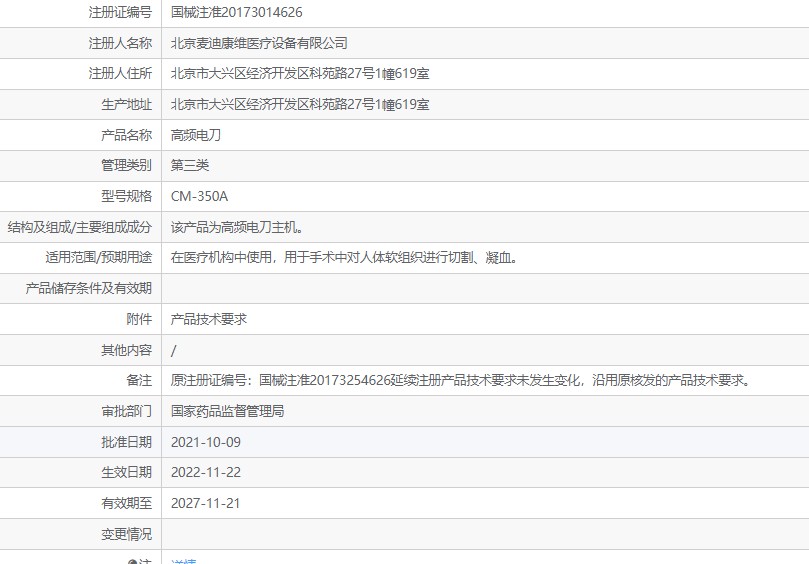Screen dimensions: 809x564
Task: Click the 生产地址 row label
Action: [x=126, y=105]
